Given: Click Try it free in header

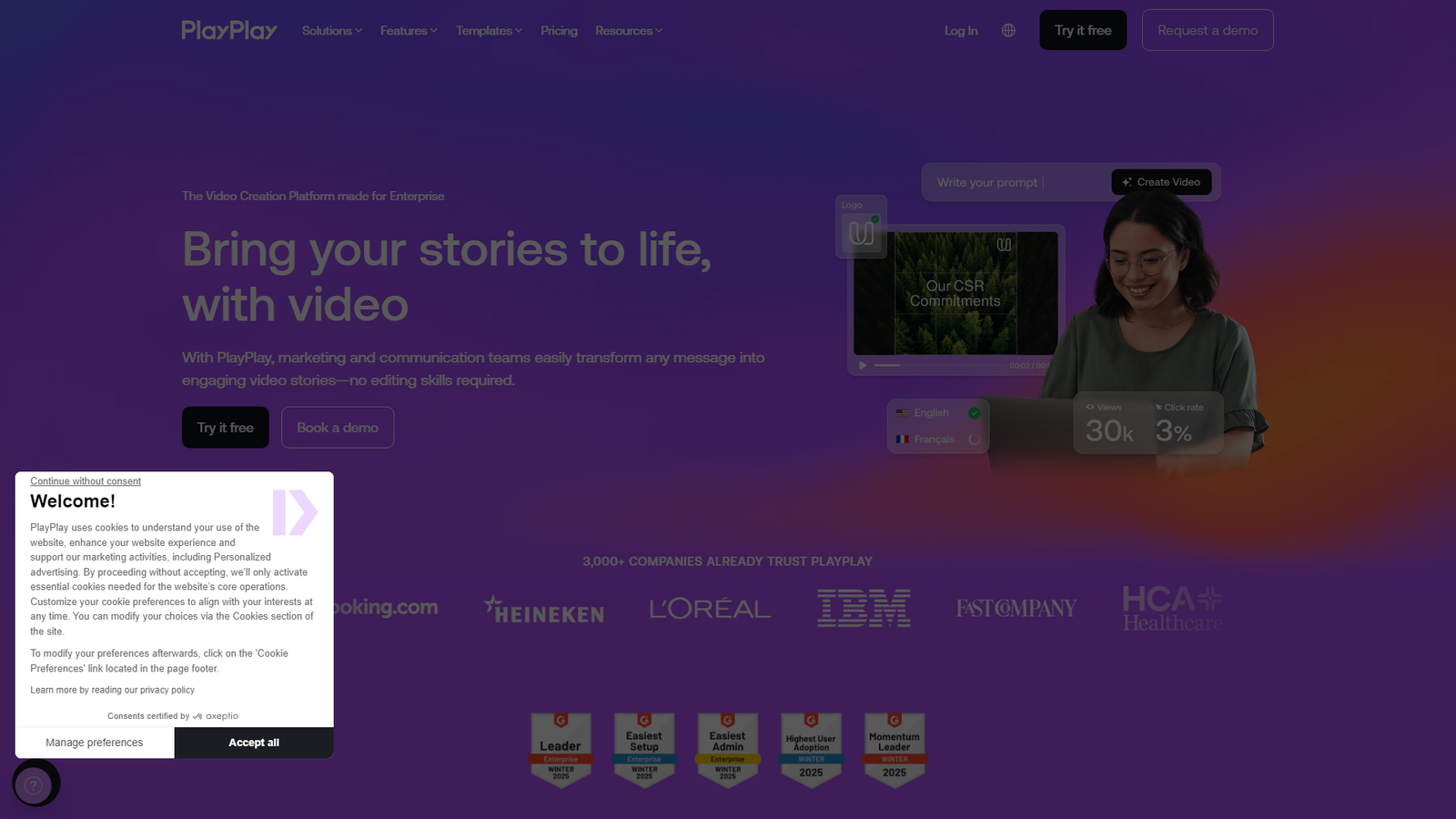Looking at the screenshot, I should (1083, 30).
